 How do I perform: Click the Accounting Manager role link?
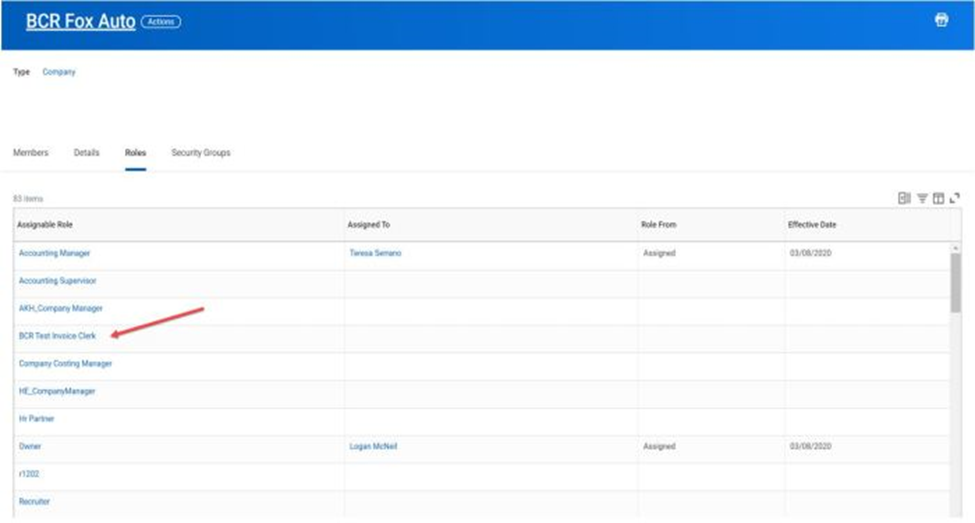(x=54, y=253)
